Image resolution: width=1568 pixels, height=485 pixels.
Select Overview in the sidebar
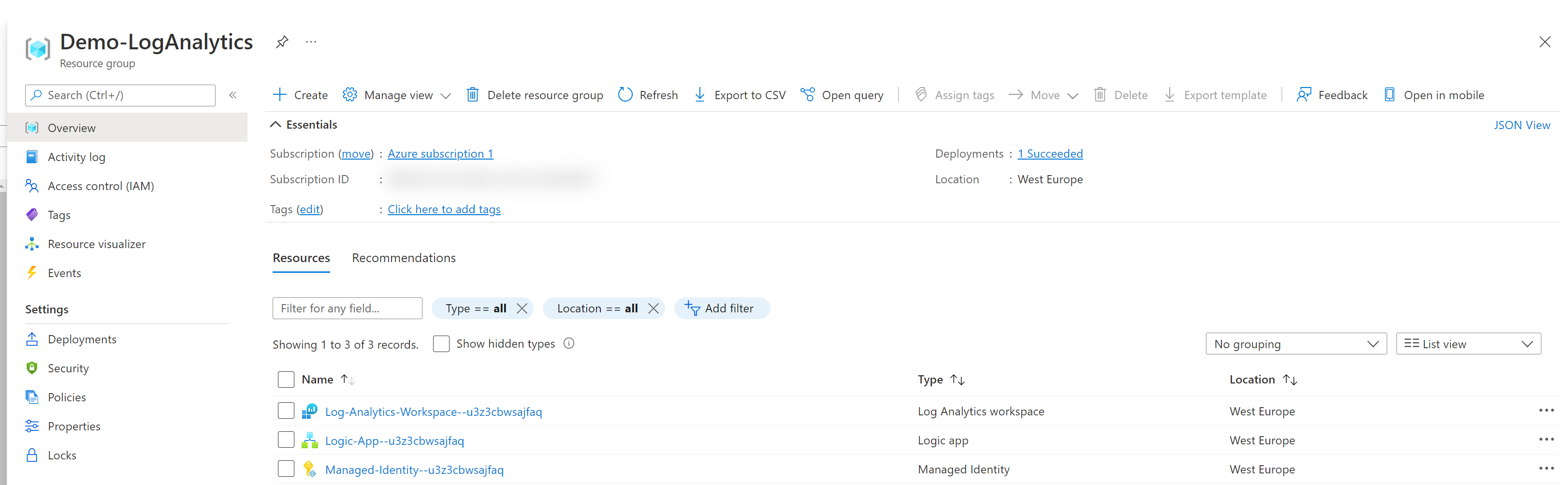[x=128, y=128]
